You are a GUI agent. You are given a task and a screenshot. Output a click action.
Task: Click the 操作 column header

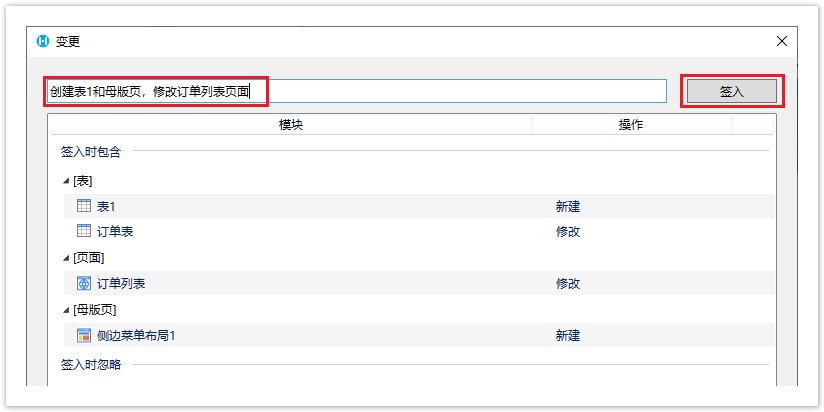(630, 125)
